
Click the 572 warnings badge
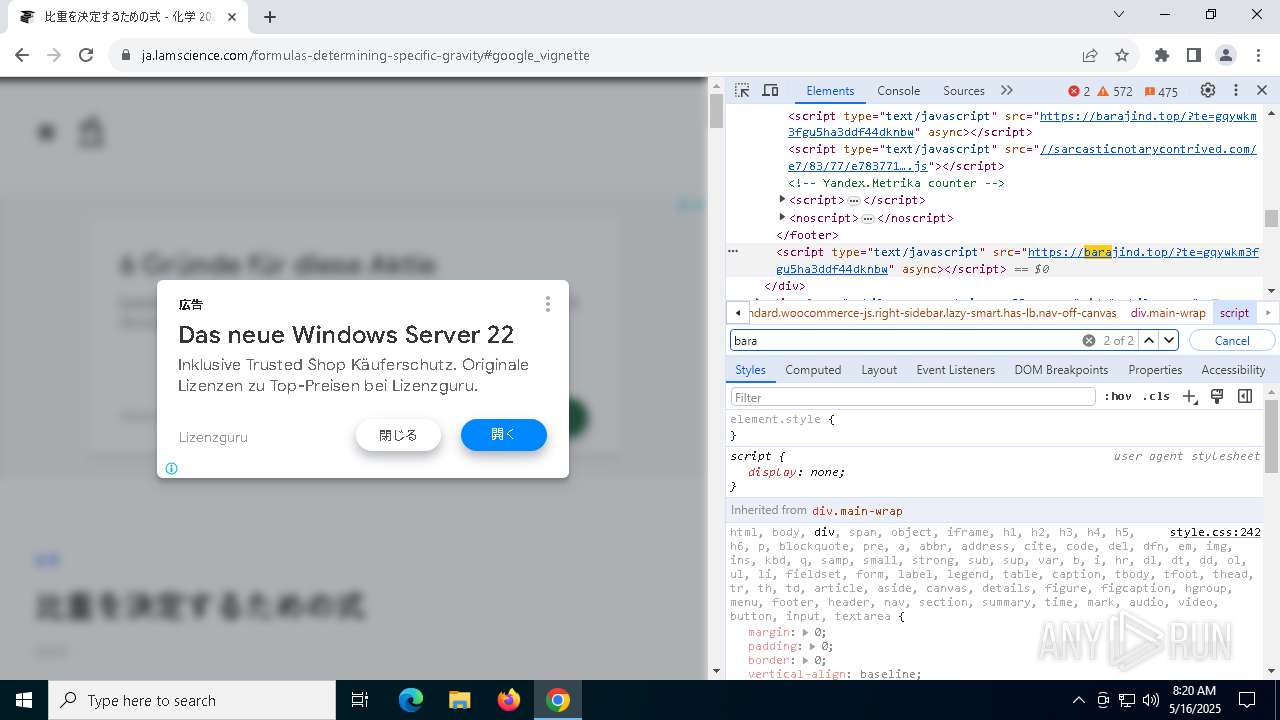pyautogui.click(x=1115, y=91)
